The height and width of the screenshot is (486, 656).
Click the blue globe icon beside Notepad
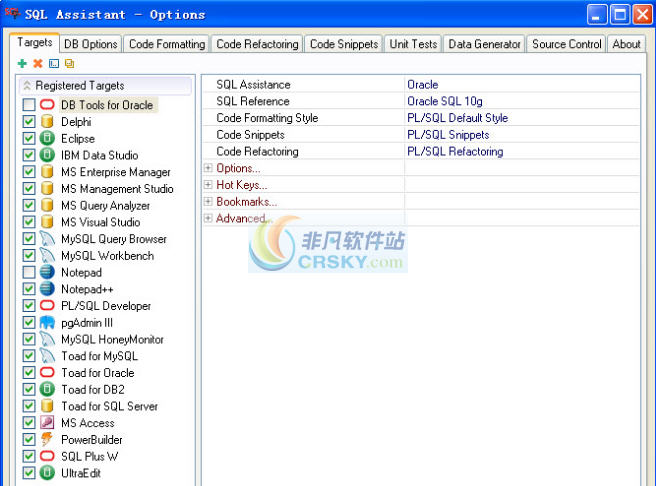tap(47, 272)
